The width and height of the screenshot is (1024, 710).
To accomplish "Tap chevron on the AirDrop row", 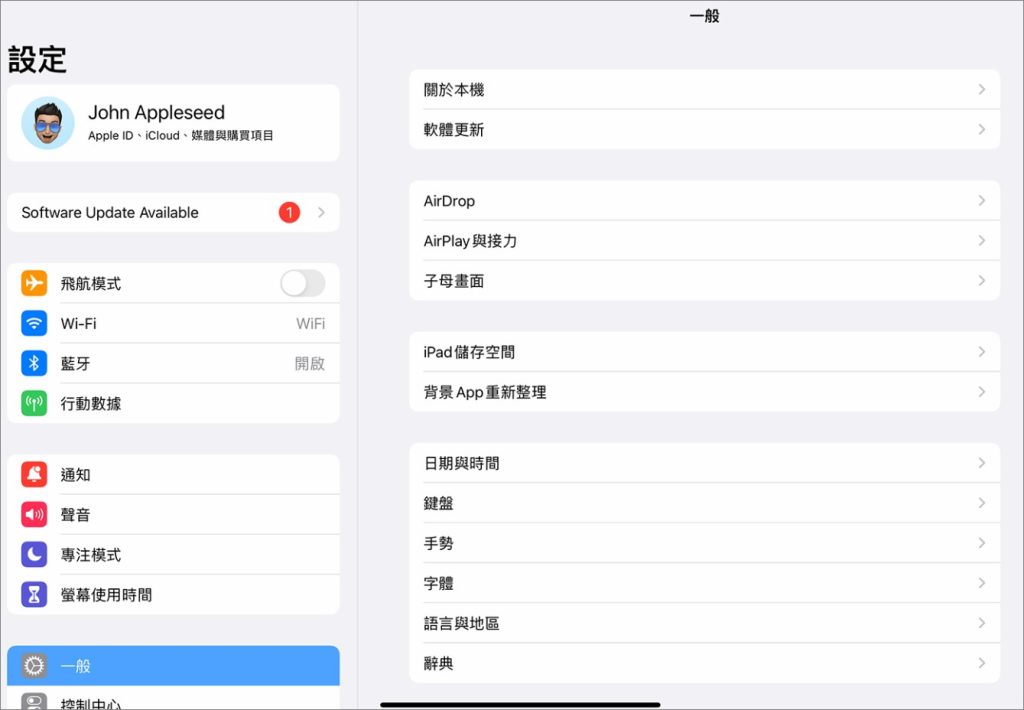I will (982, 201).
